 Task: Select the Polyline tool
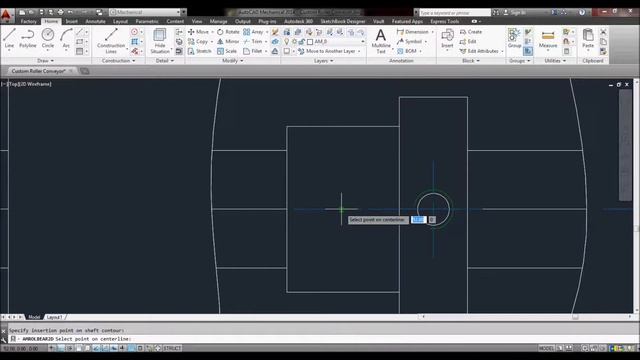[28, 38]
